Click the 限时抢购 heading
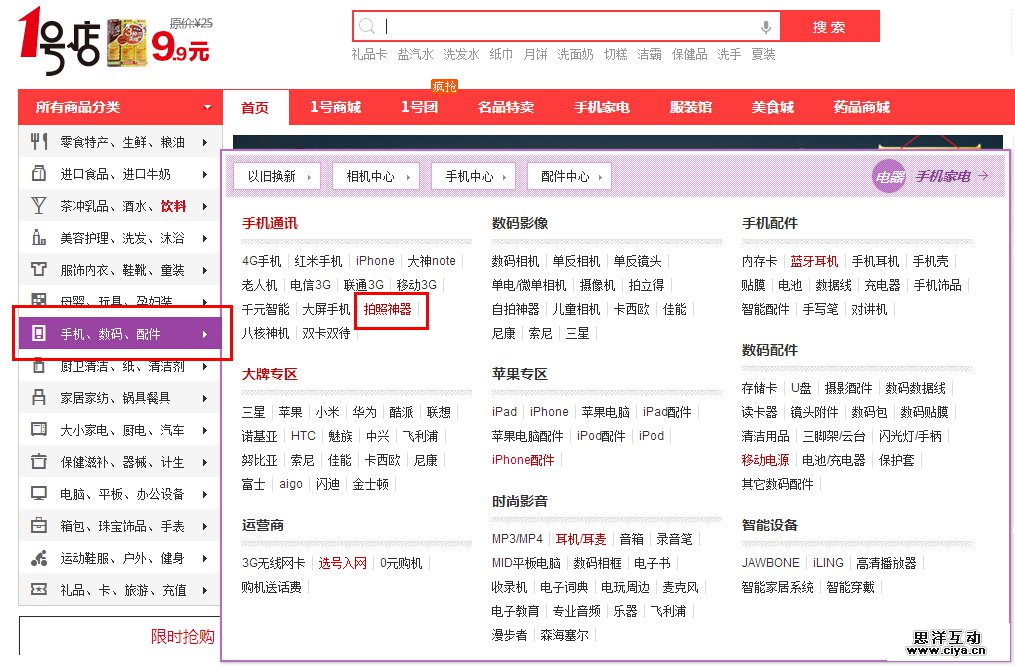Viewport: 1015px width, 666px height. (183, 636)
